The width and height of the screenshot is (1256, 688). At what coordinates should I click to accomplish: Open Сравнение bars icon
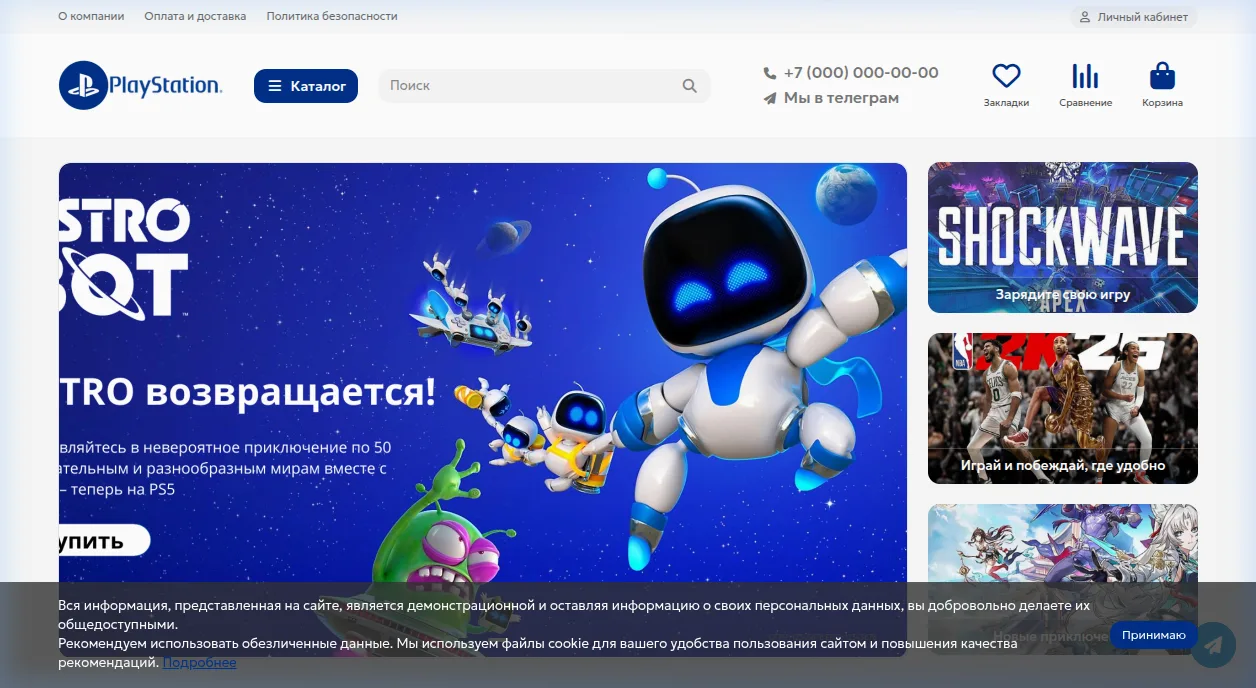point(1085,76)
